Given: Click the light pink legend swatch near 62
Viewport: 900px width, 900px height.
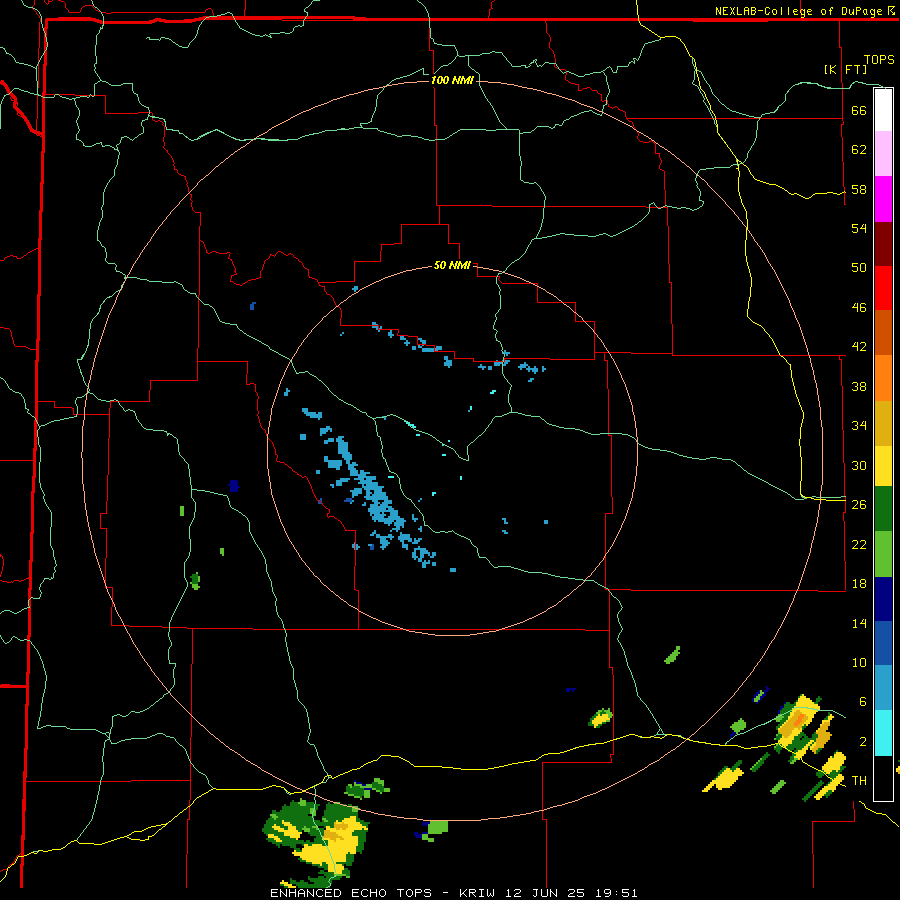Looking at the screenshot, I should click(x=883, y=154).
